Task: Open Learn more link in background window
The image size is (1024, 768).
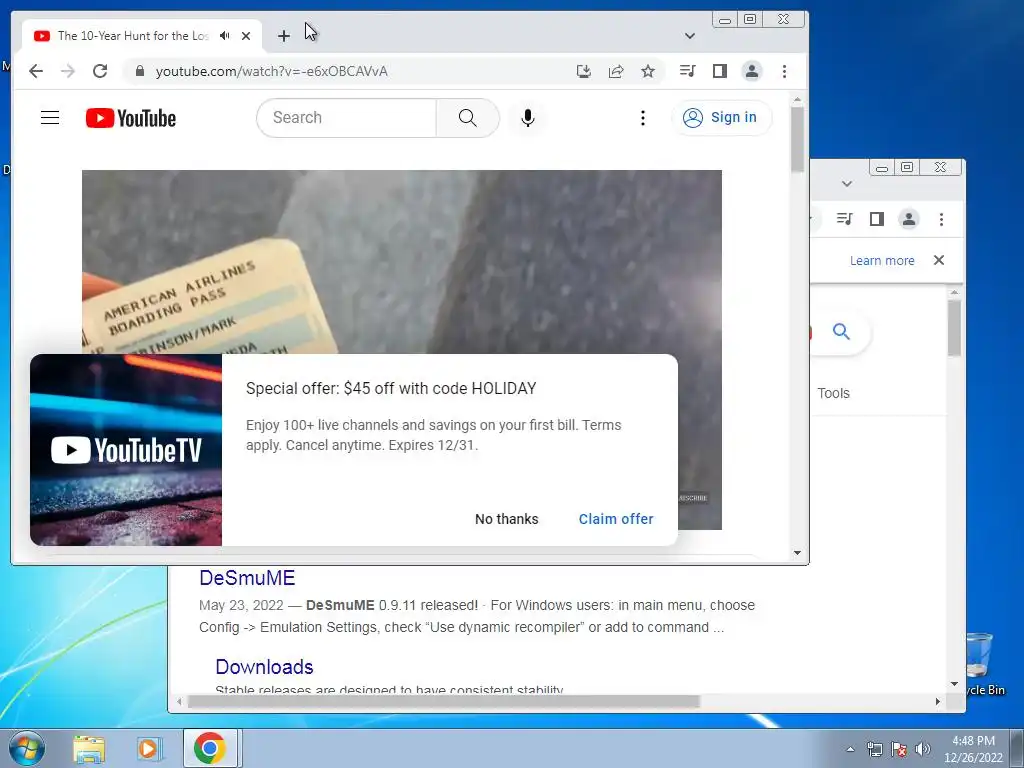Action: [882, 261]
